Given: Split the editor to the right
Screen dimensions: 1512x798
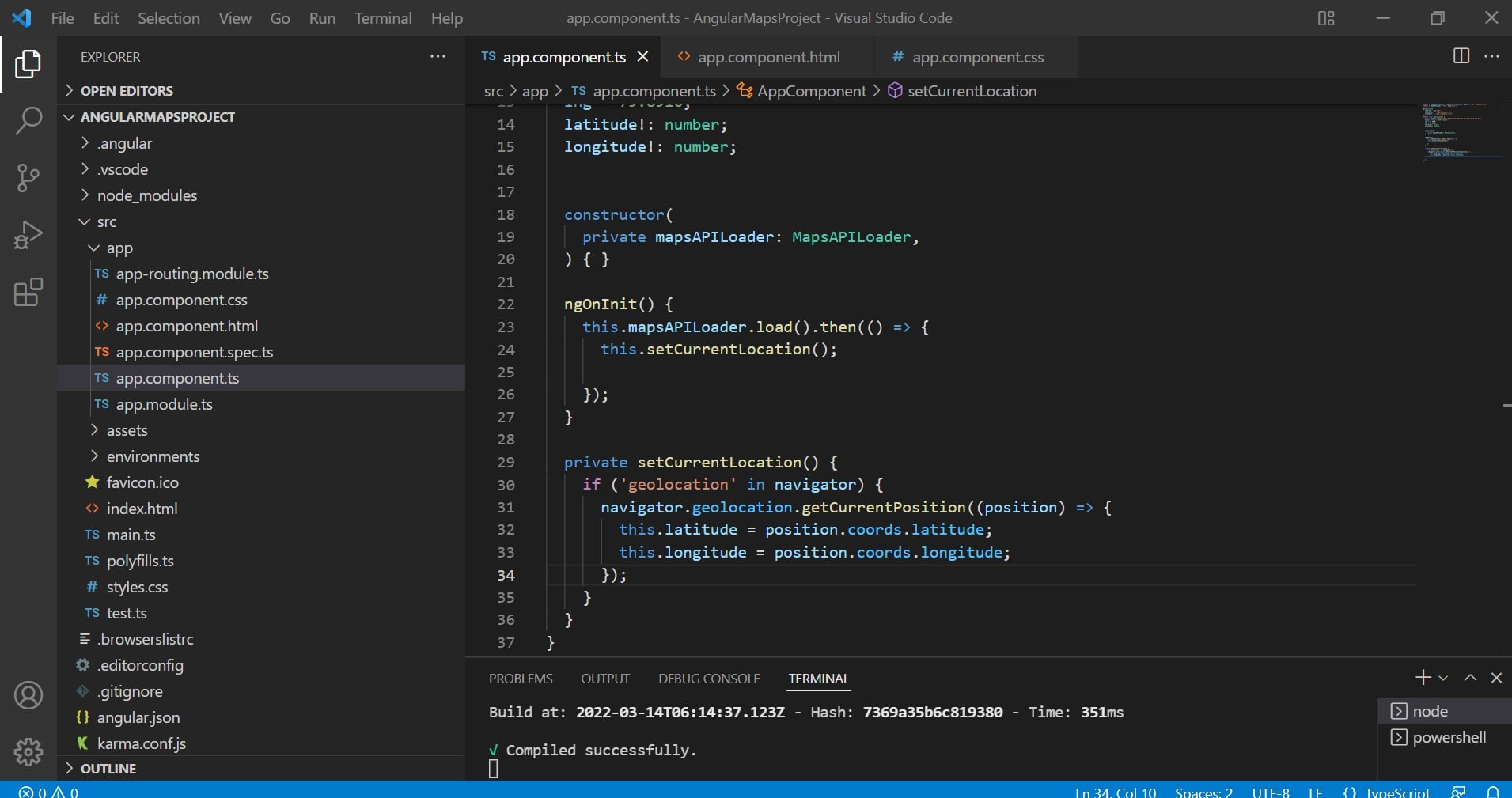Looking at the screenshot, I should 1461,56.
